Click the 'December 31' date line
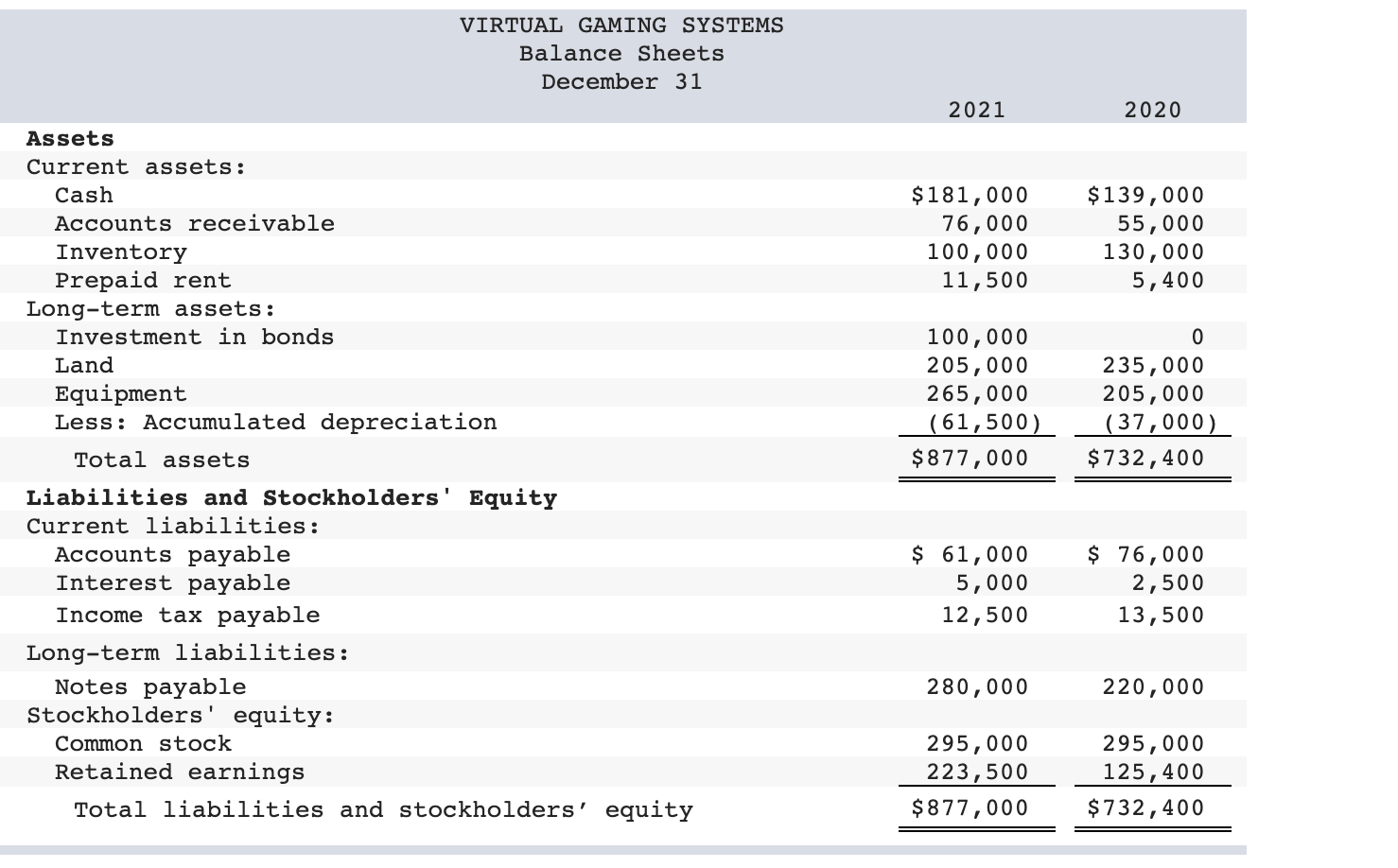The image size is (1398, 868). [x=621, y=81]
